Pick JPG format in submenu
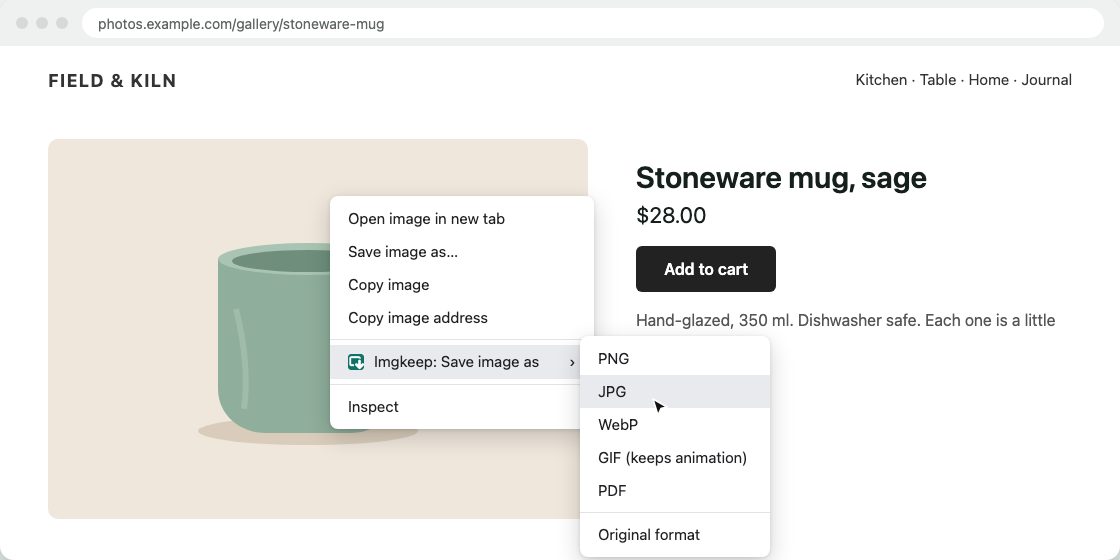This screenshot has width=1120, height=560. tap(675, 392)
